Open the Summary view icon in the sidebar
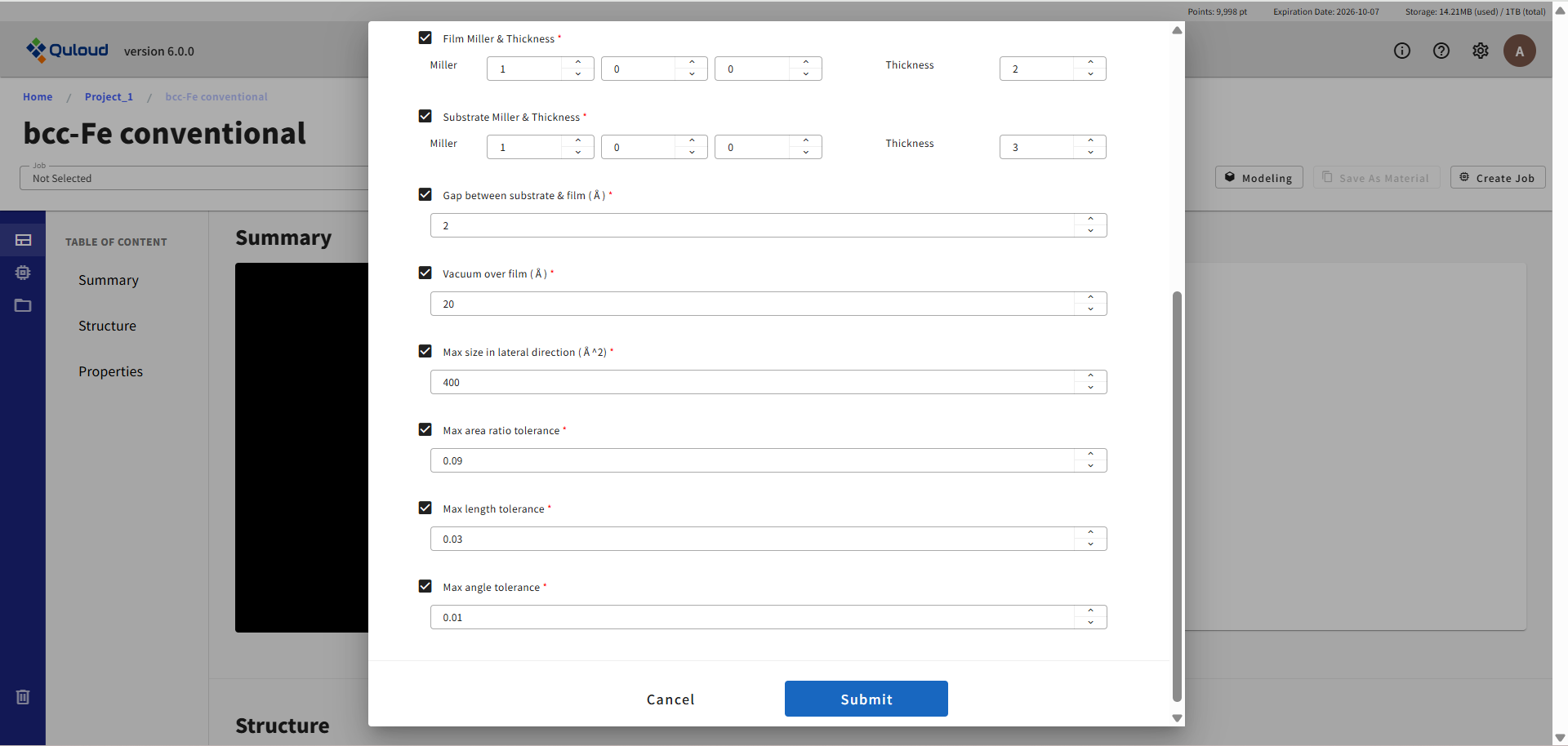This screenshot has height=746, width=1568. (x=23, y=239)
